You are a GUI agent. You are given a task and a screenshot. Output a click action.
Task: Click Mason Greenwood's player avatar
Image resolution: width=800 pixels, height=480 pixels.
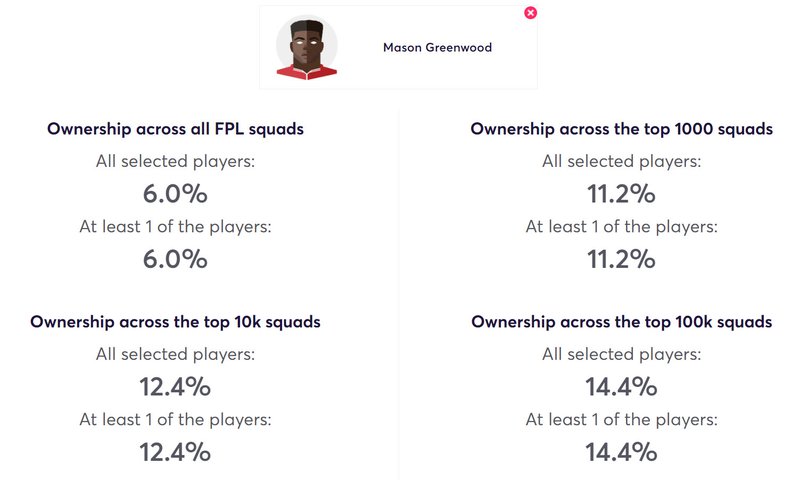[307, 47]
